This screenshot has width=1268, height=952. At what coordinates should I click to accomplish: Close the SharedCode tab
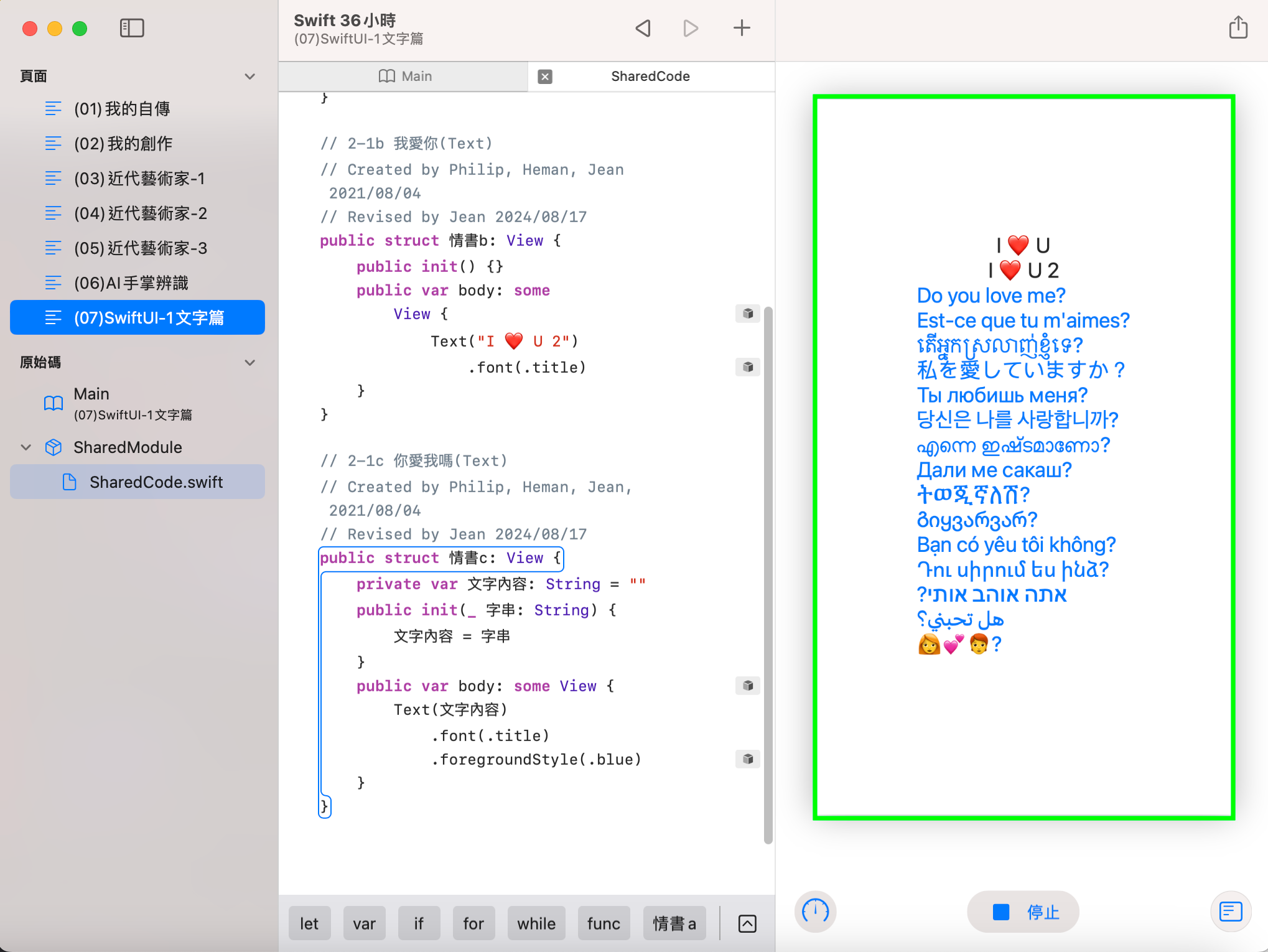pos(545,77)
